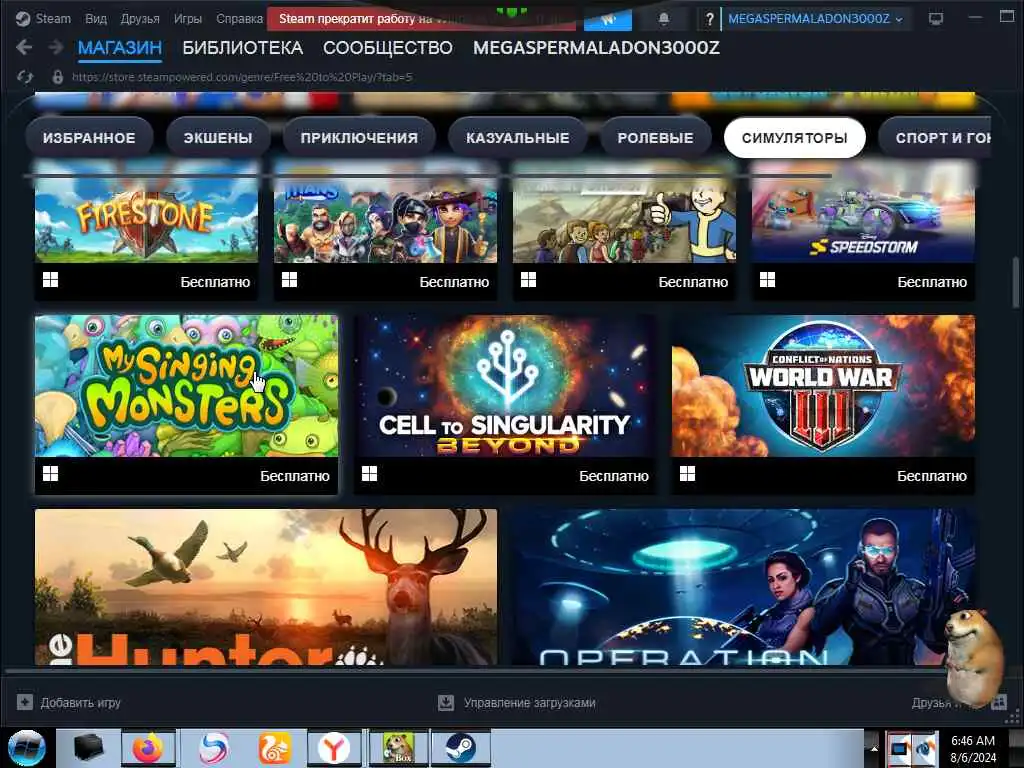Select the ПРИКЛЮЧЕНИЯ genre filter

point(359,138)
